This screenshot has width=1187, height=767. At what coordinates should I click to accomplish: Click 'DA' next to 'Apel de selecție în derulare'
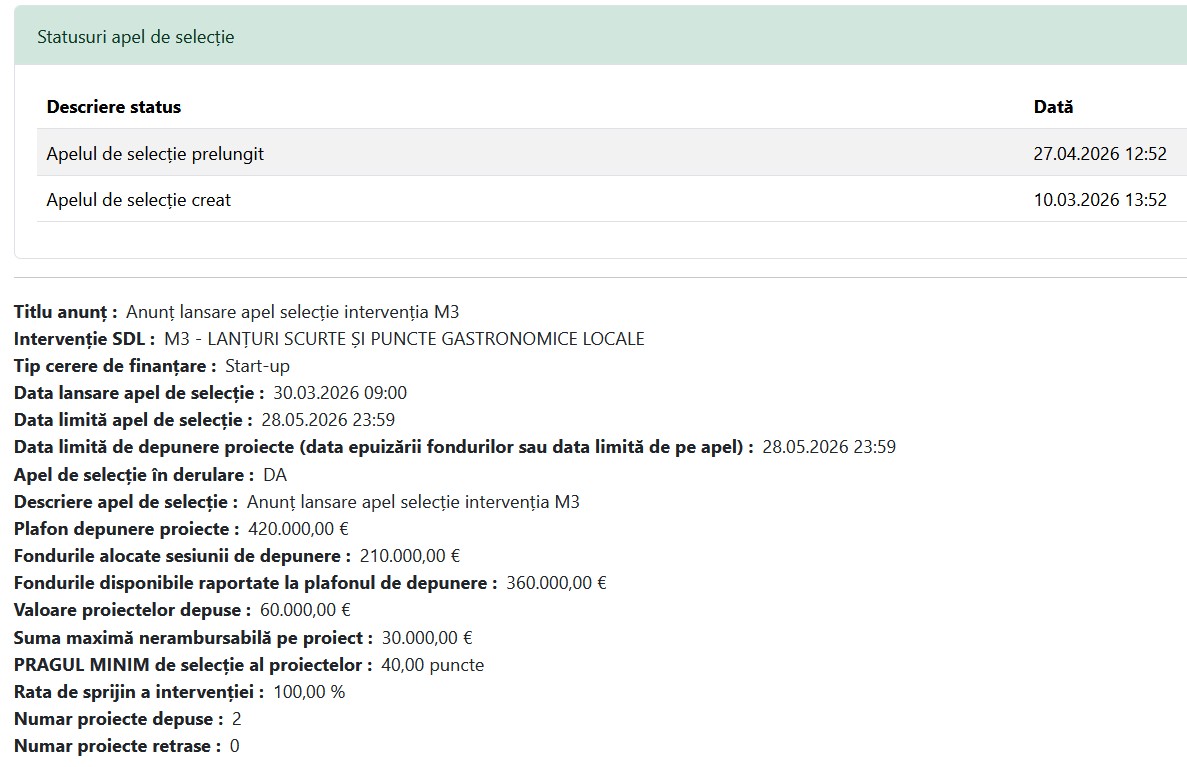[x=275, y=474]
